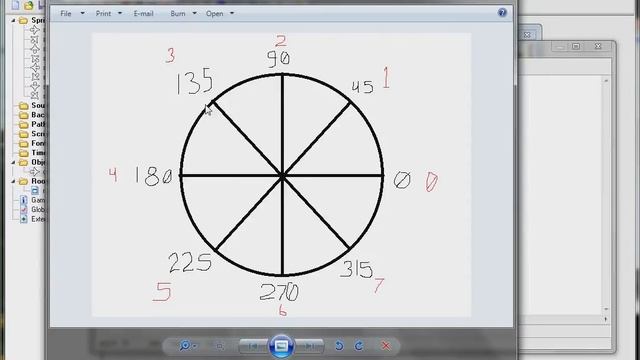Screen dimensions: 640x360
Task: Maximize the background window on right
Action: click(576, 46)
